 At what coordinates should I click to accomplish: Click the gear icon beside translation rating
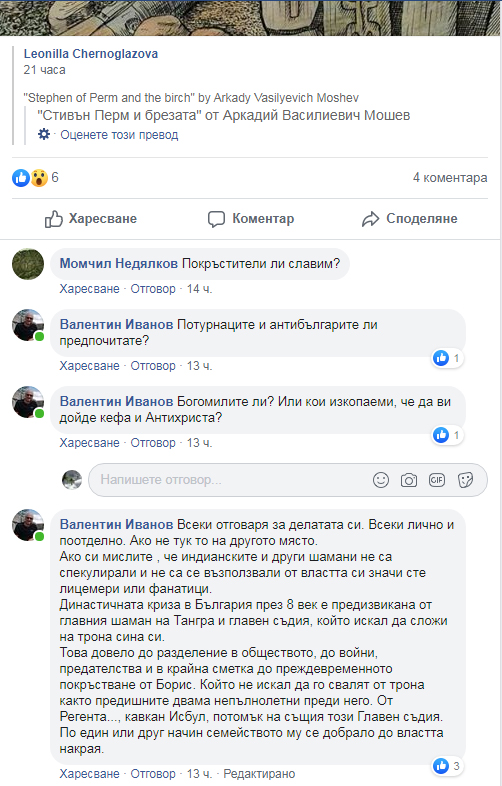click(x=44, y=134)
